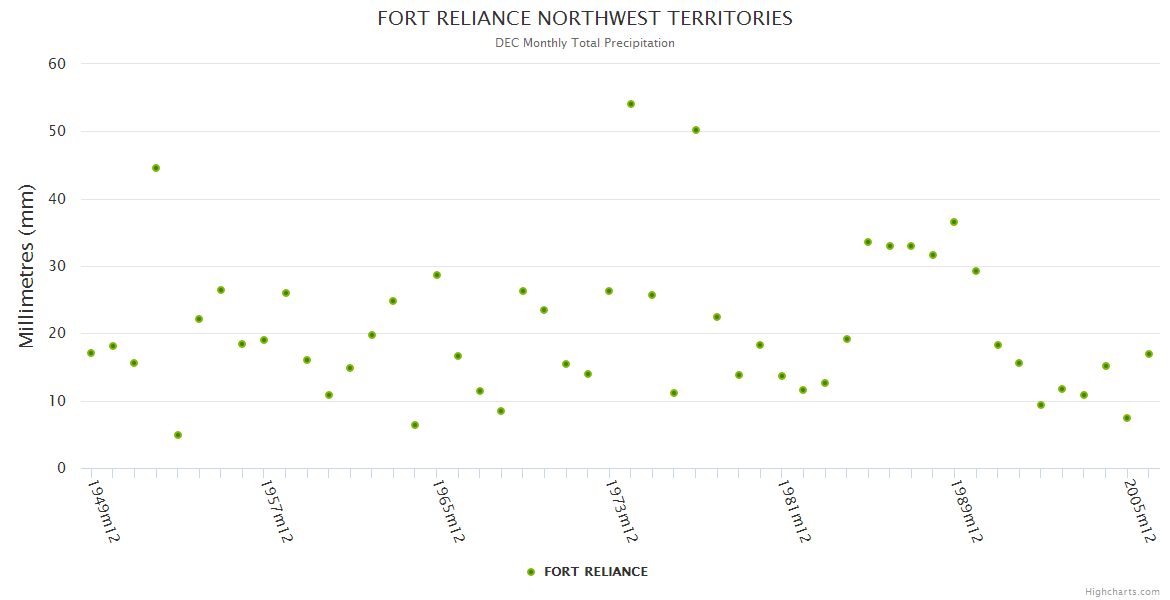Toggle the FORT RELIANCE series legend label

pyautogui.click(x=595, y=572)
